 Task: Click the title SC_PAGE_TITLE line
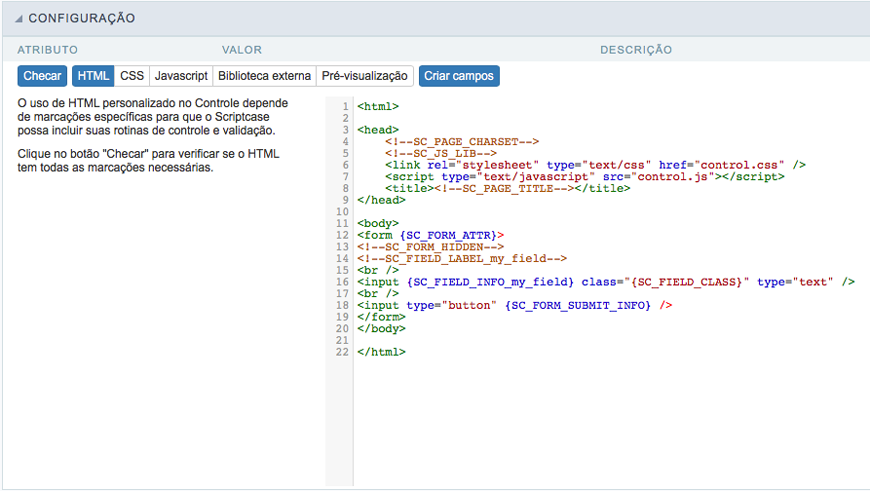(508, 188)
